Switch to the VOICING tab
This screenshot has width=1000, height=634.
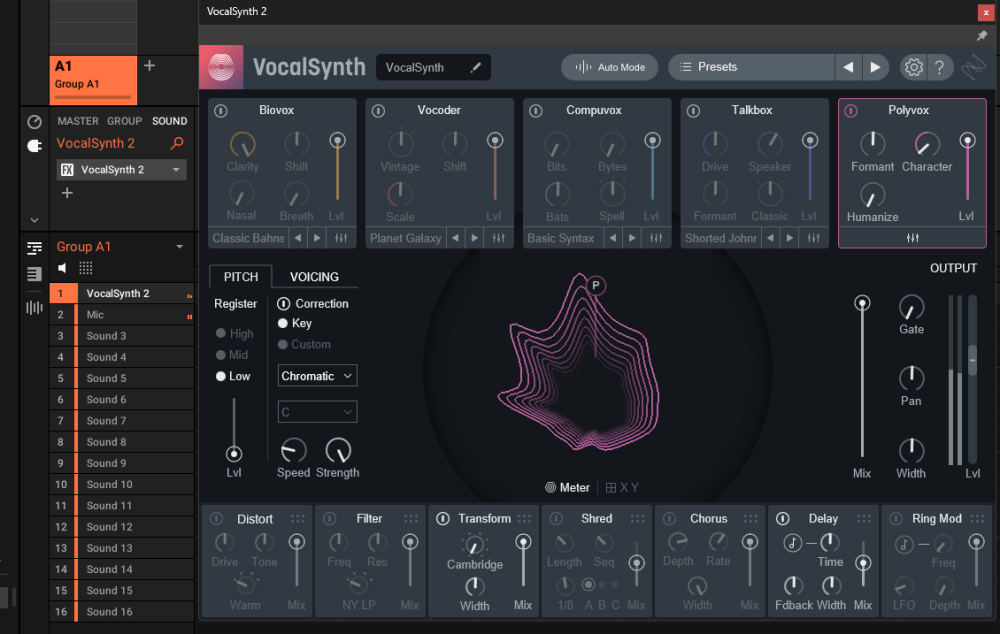click(x=314, y=277)
